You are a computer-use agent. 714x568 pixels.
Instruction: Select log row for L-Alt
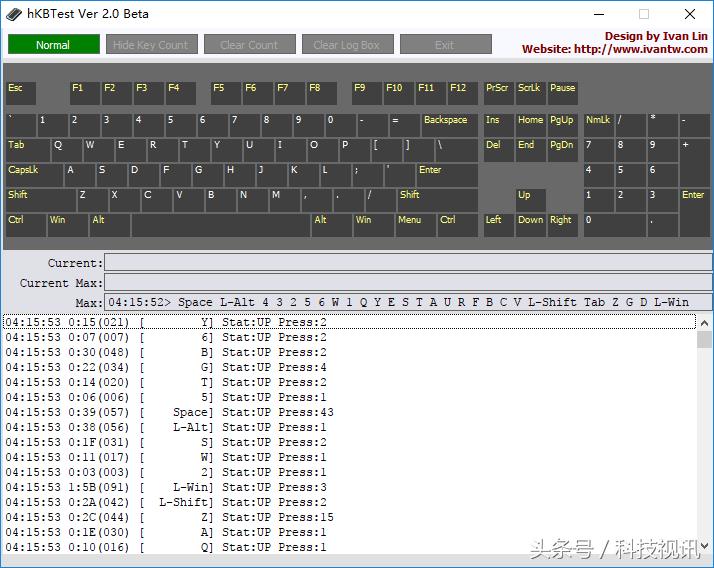click(349, 427)
